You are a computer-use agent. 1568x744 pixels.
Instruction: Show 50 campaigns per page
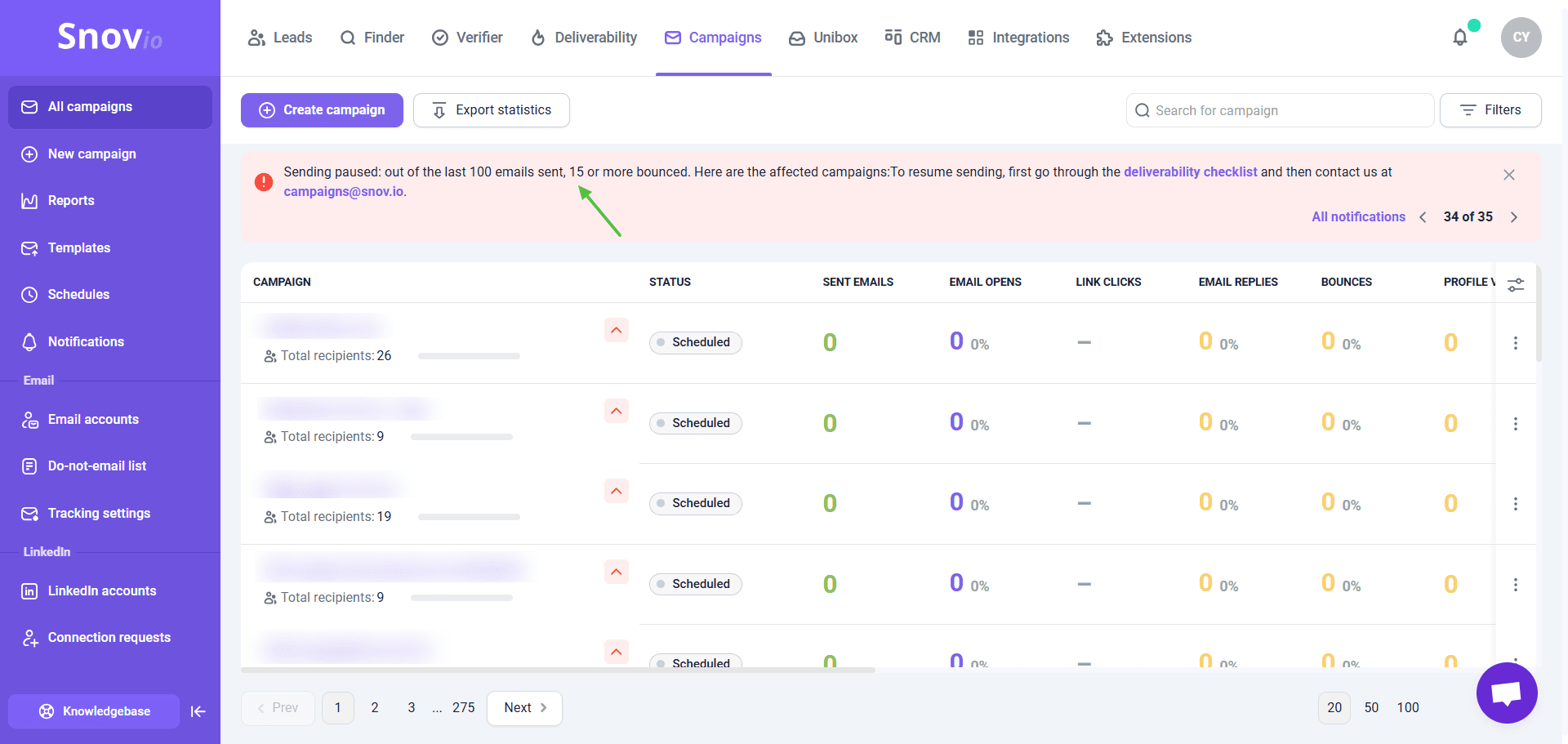click(1371, 707)
